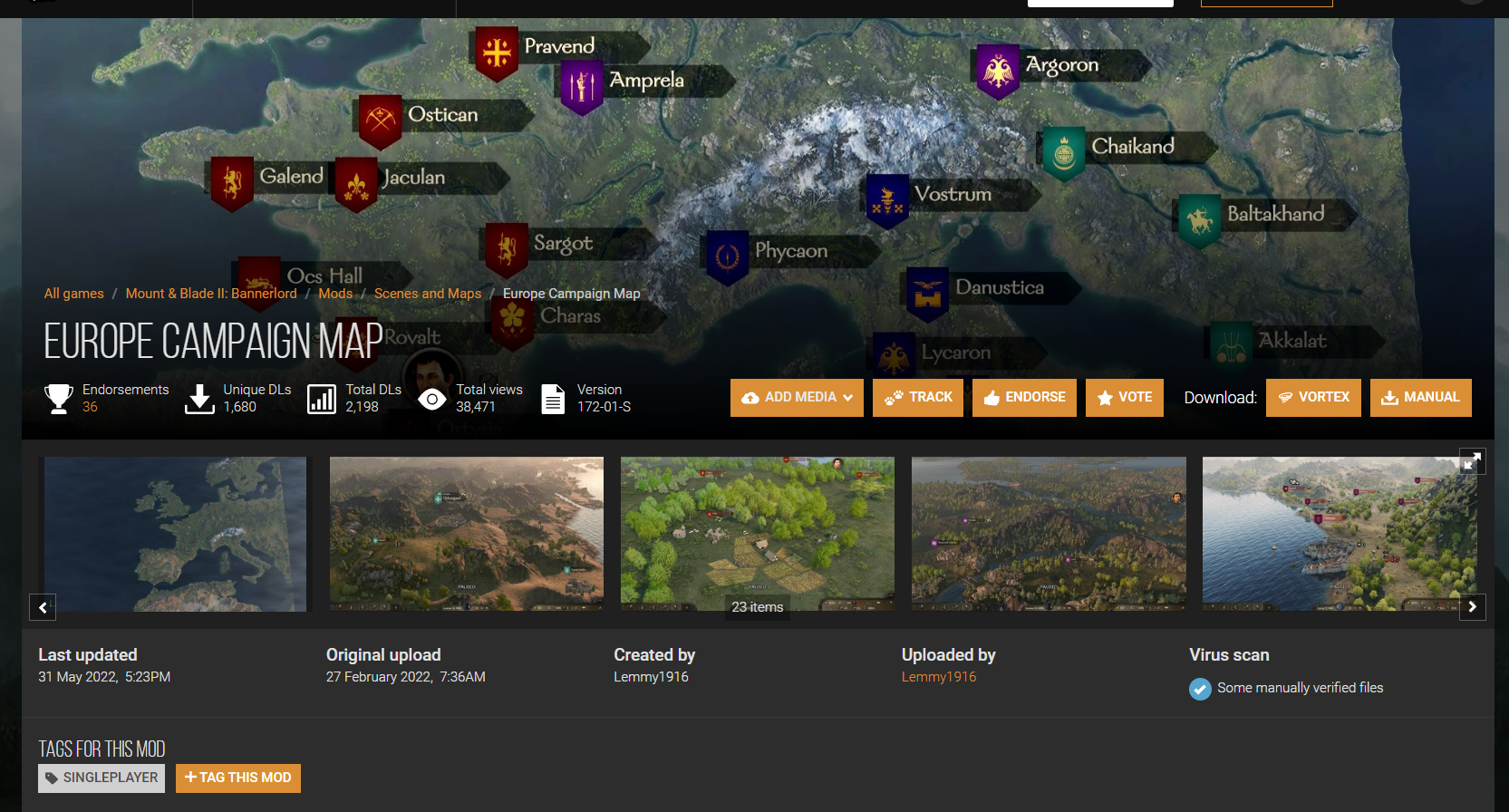Screen dimensions: 1509x812
Task: Endorse this mod
Action: point(1024,398)
